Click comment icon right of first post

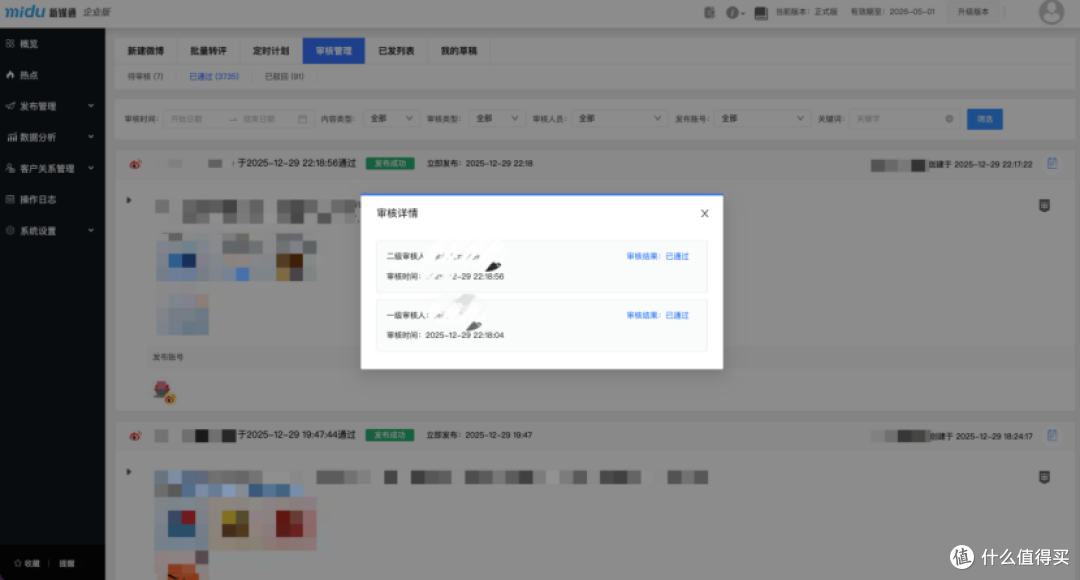click(x=1044, y=205)
